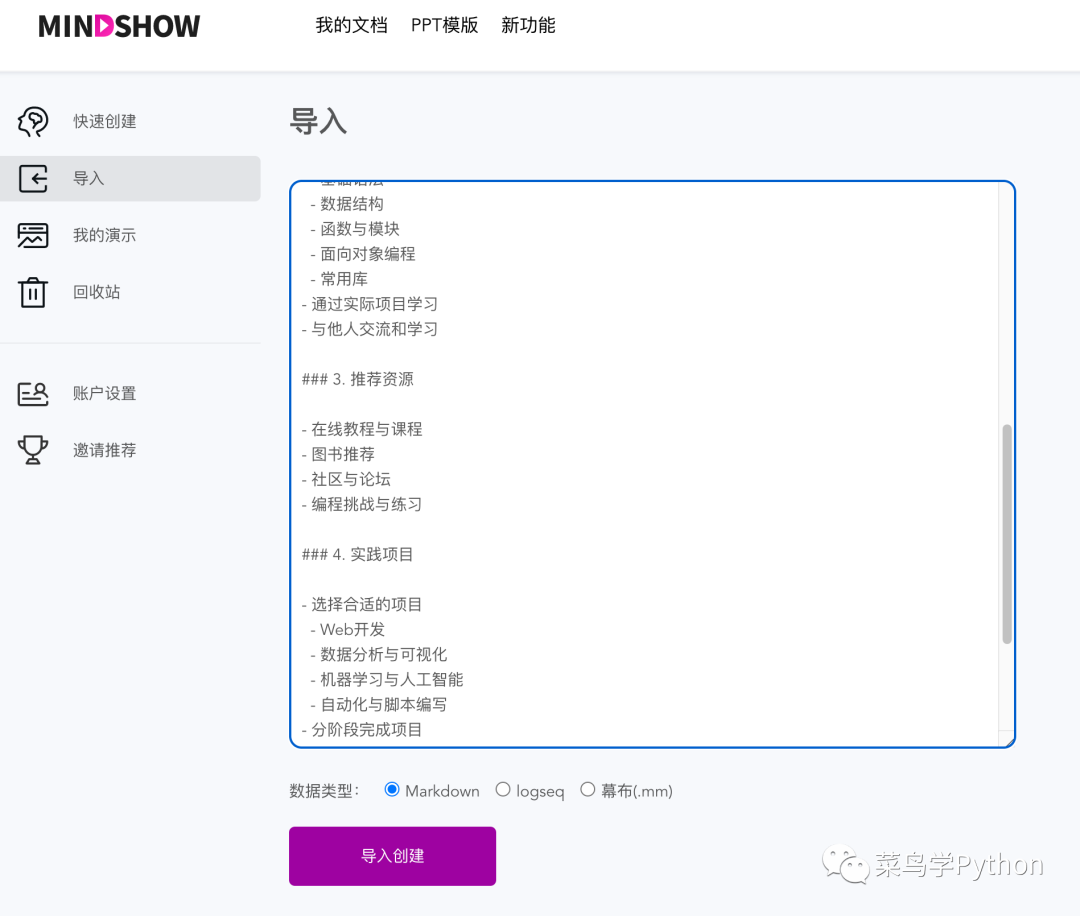This screenshot has width=1080, height=916.
Task: Open 邀请推荐 in the sidebar
Action: pyautogui.click(x=105, y=450)
